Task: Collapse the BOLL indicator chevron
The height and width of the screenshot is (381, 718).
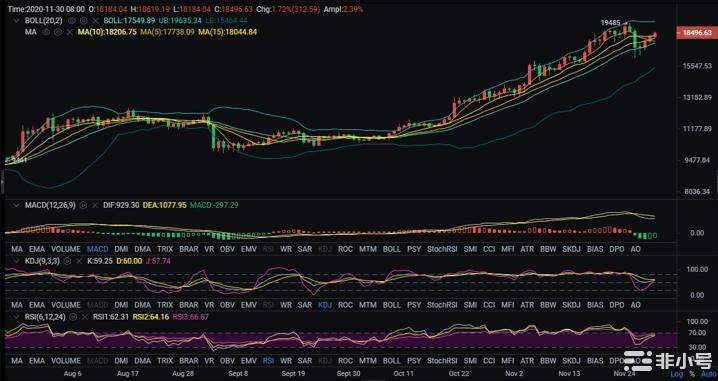Action: pos(17,21)
